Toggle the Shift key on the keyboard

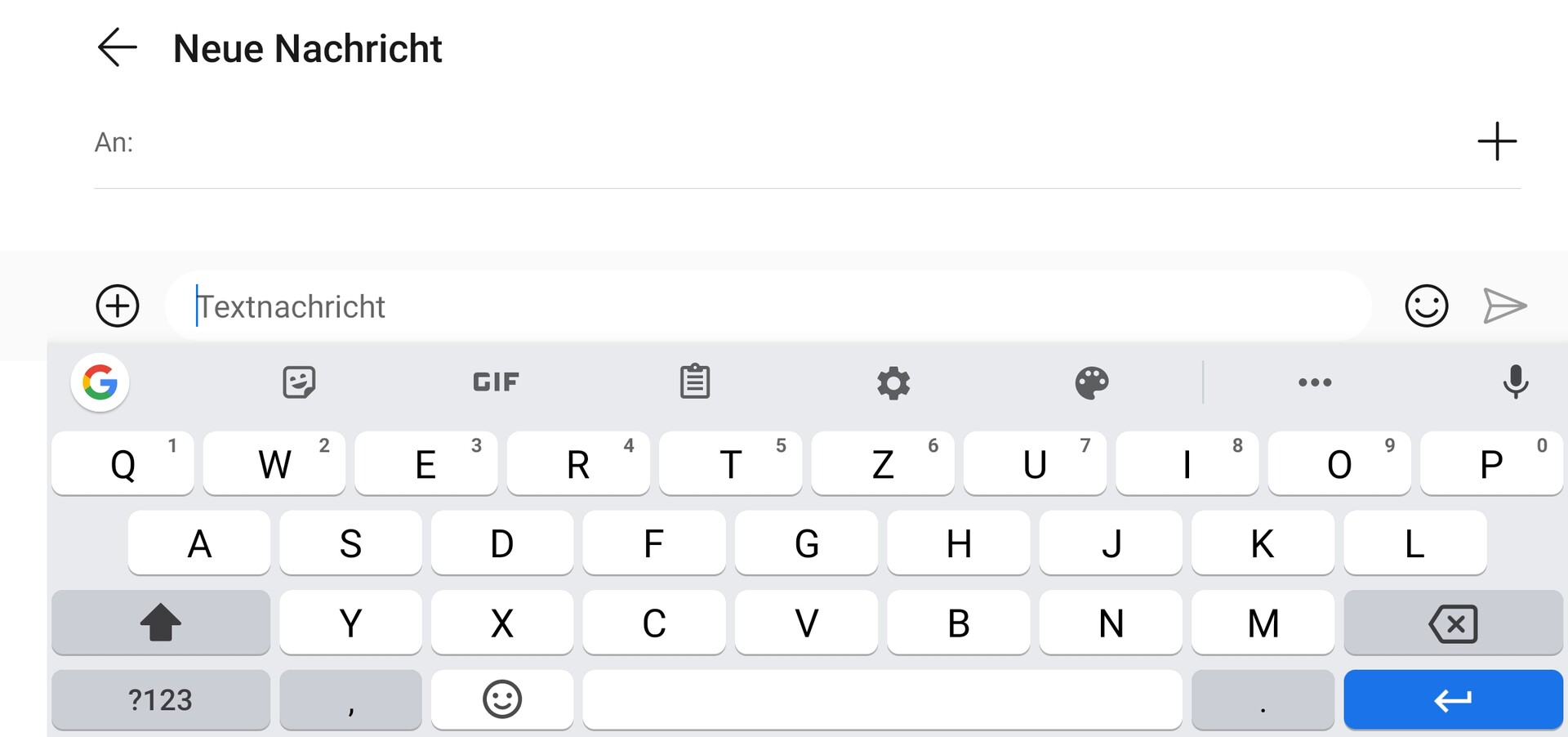161,623
